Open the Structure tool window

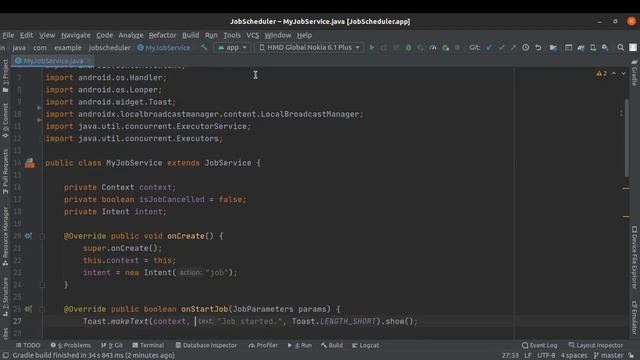pos(5,297)
